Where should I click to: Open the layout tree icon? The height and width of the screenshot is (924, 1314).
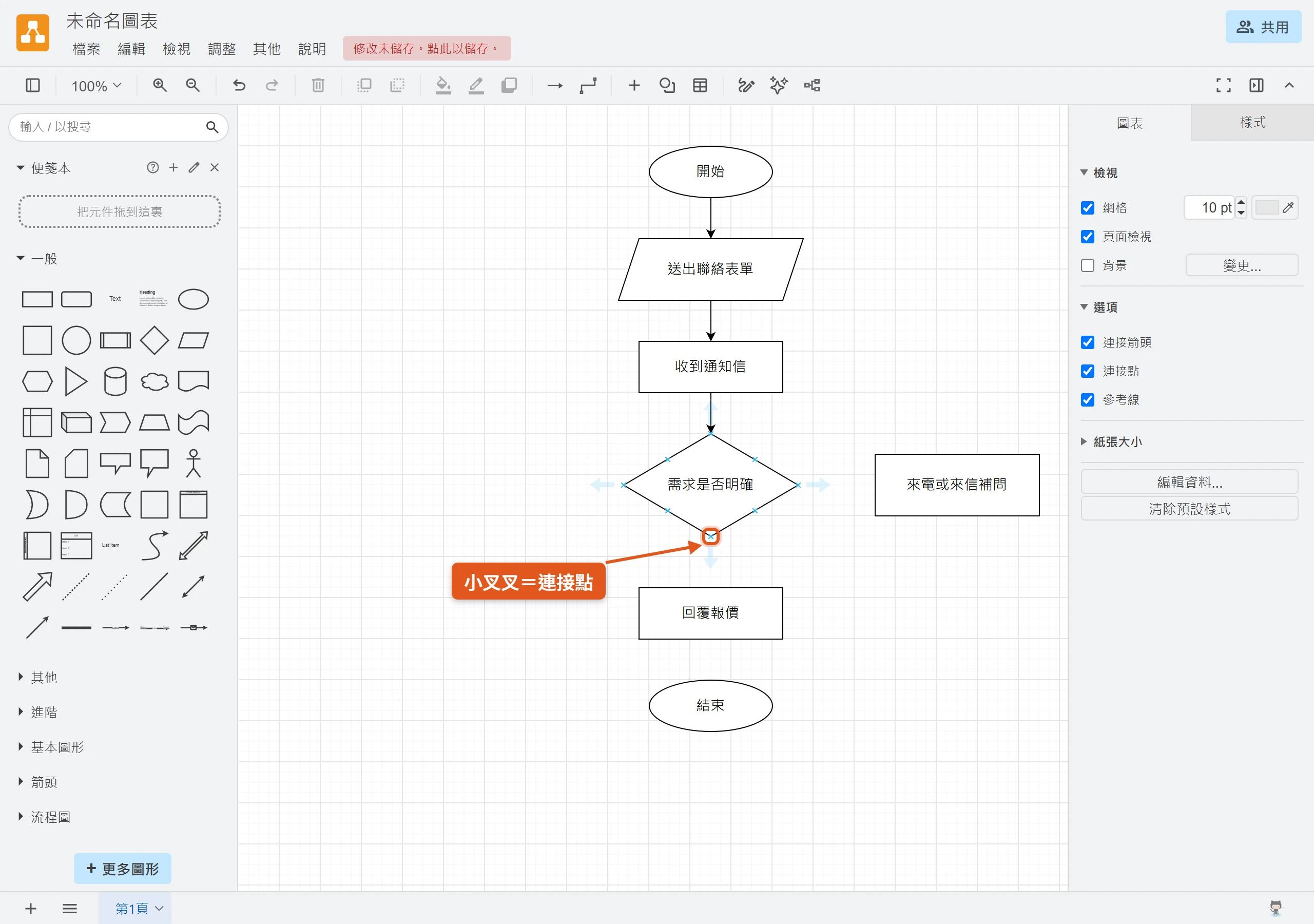(x=811, y=85)
